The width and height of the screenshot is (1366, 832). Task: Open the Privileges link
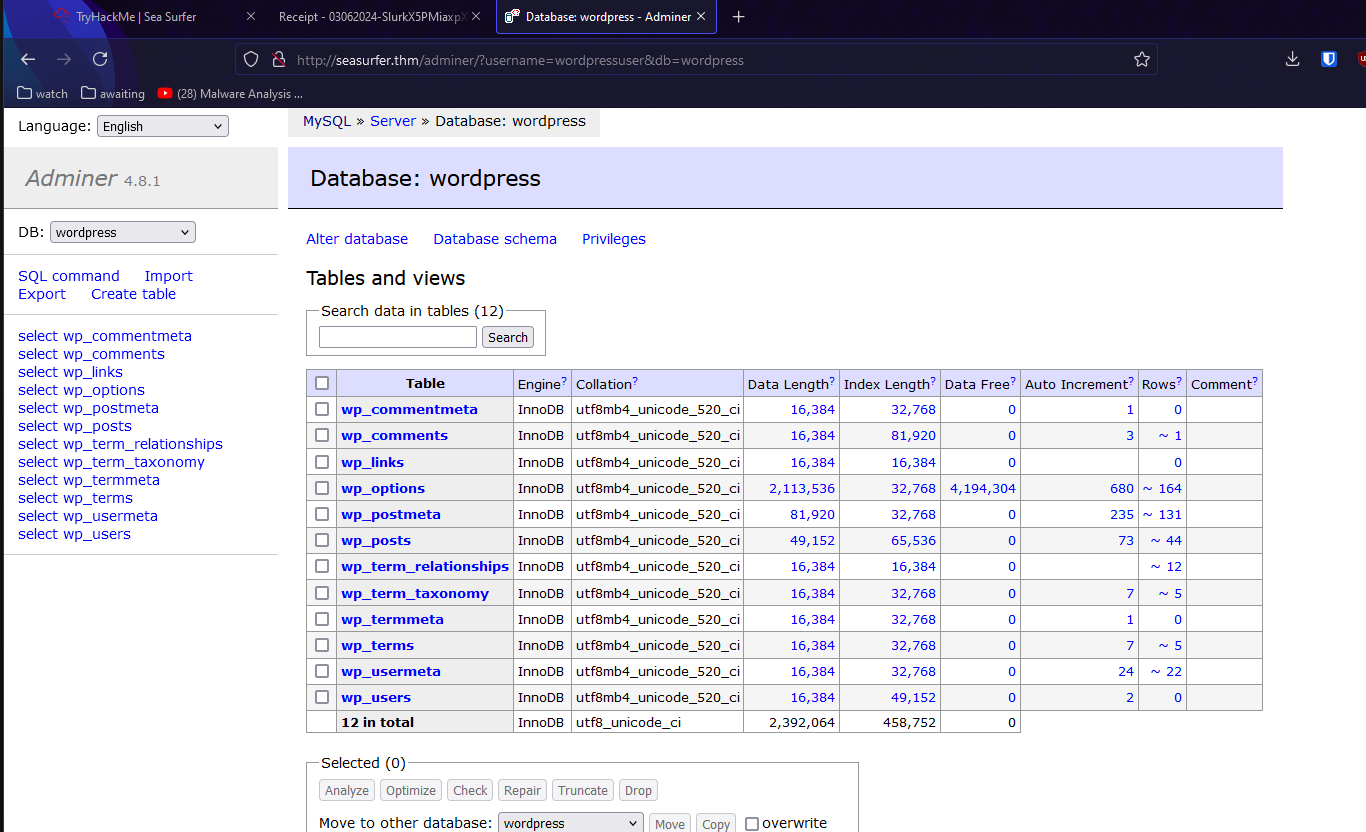[x=614, y=239]
